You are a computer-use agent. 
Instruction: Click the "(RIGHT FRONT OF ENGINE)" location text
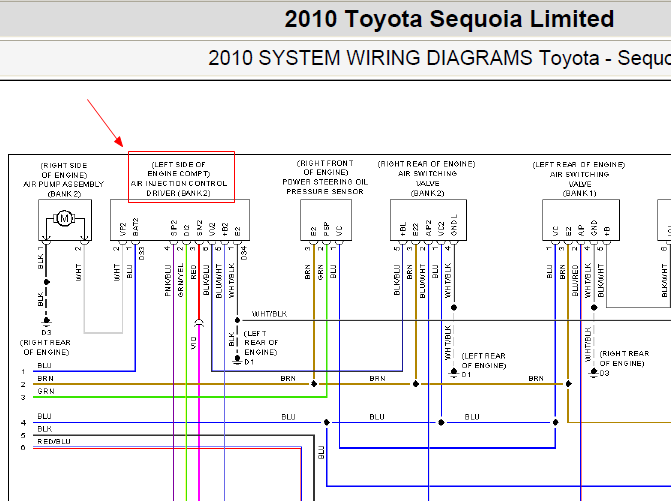325,168
